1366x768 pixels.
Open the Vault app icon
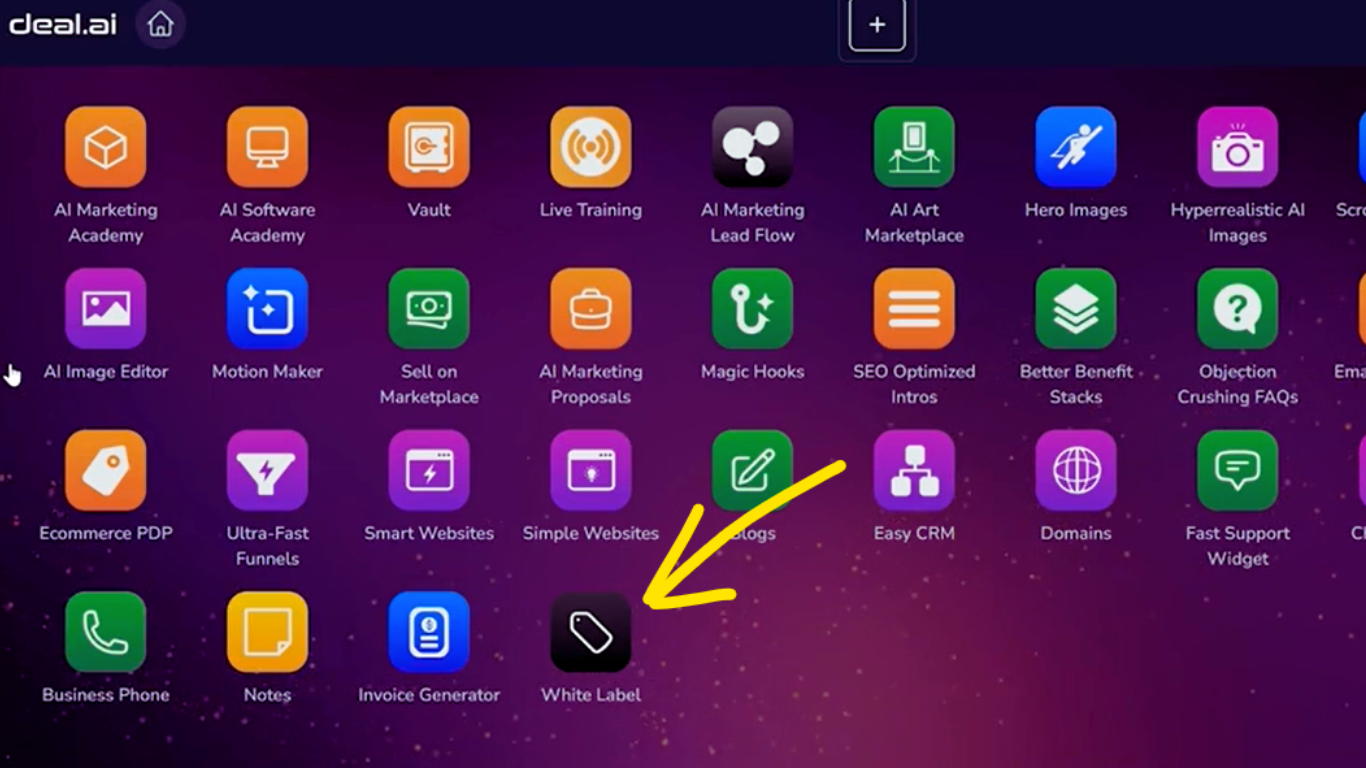click(429, 147)
